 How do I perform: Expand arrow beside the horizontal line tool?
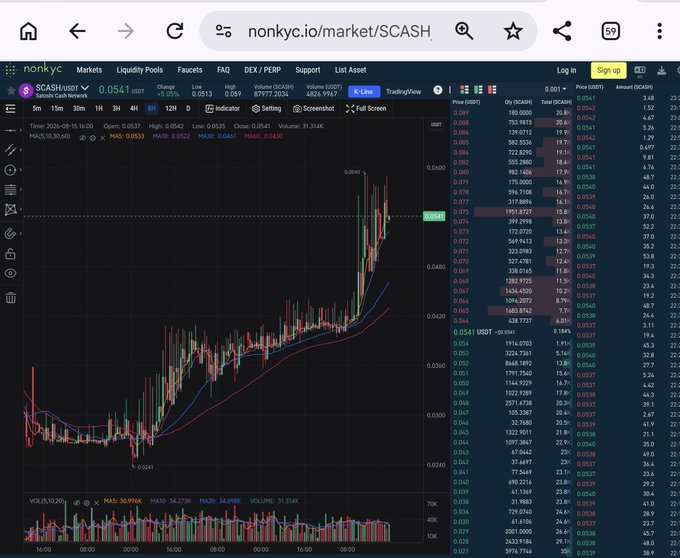pyautogui.click(x=20, y=131)
